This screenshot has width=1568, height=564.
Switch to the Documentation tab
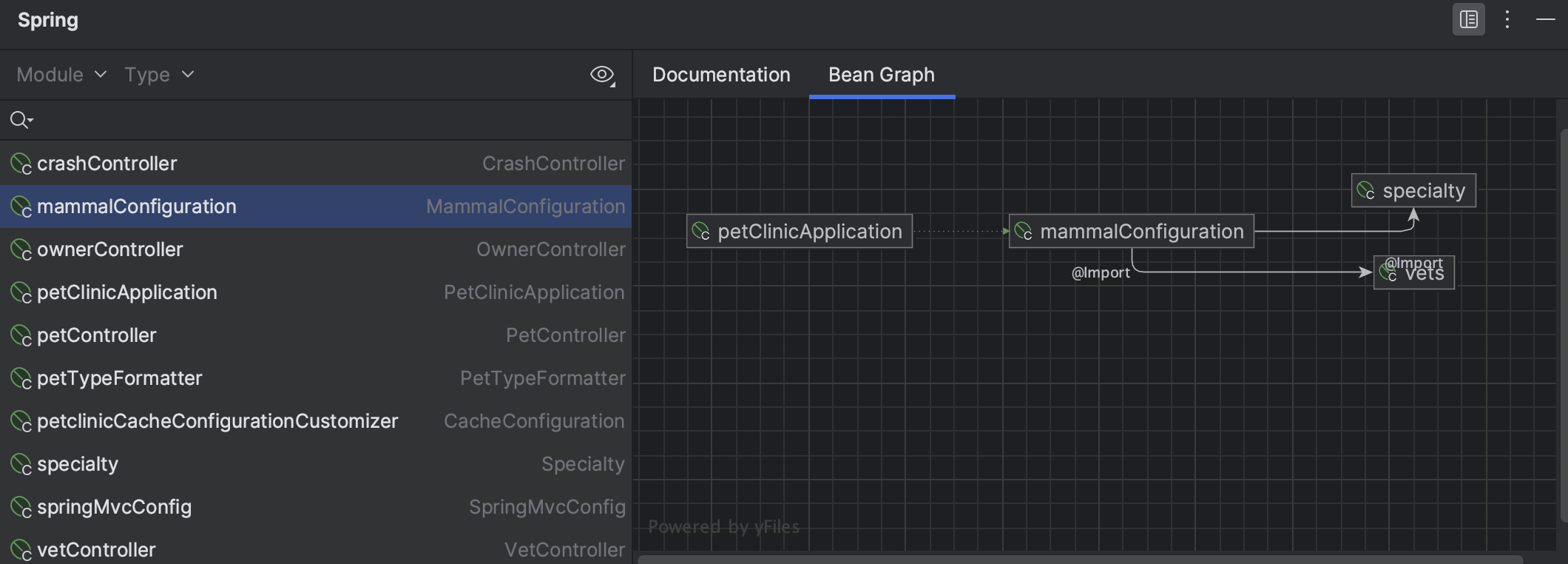click(721, 75)
